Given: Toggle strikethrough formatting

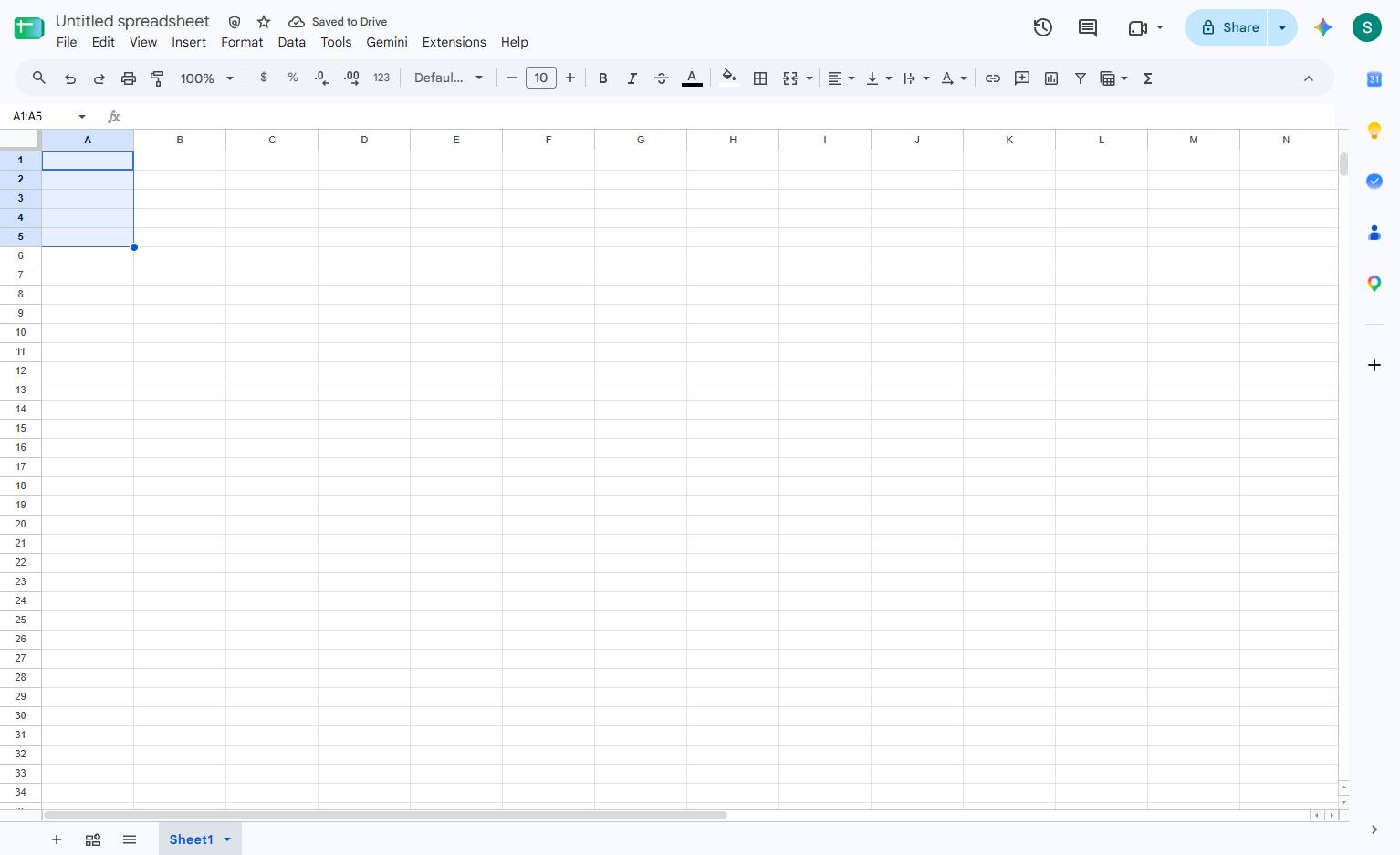Looking at the screenshot, I should coord(662,78).
